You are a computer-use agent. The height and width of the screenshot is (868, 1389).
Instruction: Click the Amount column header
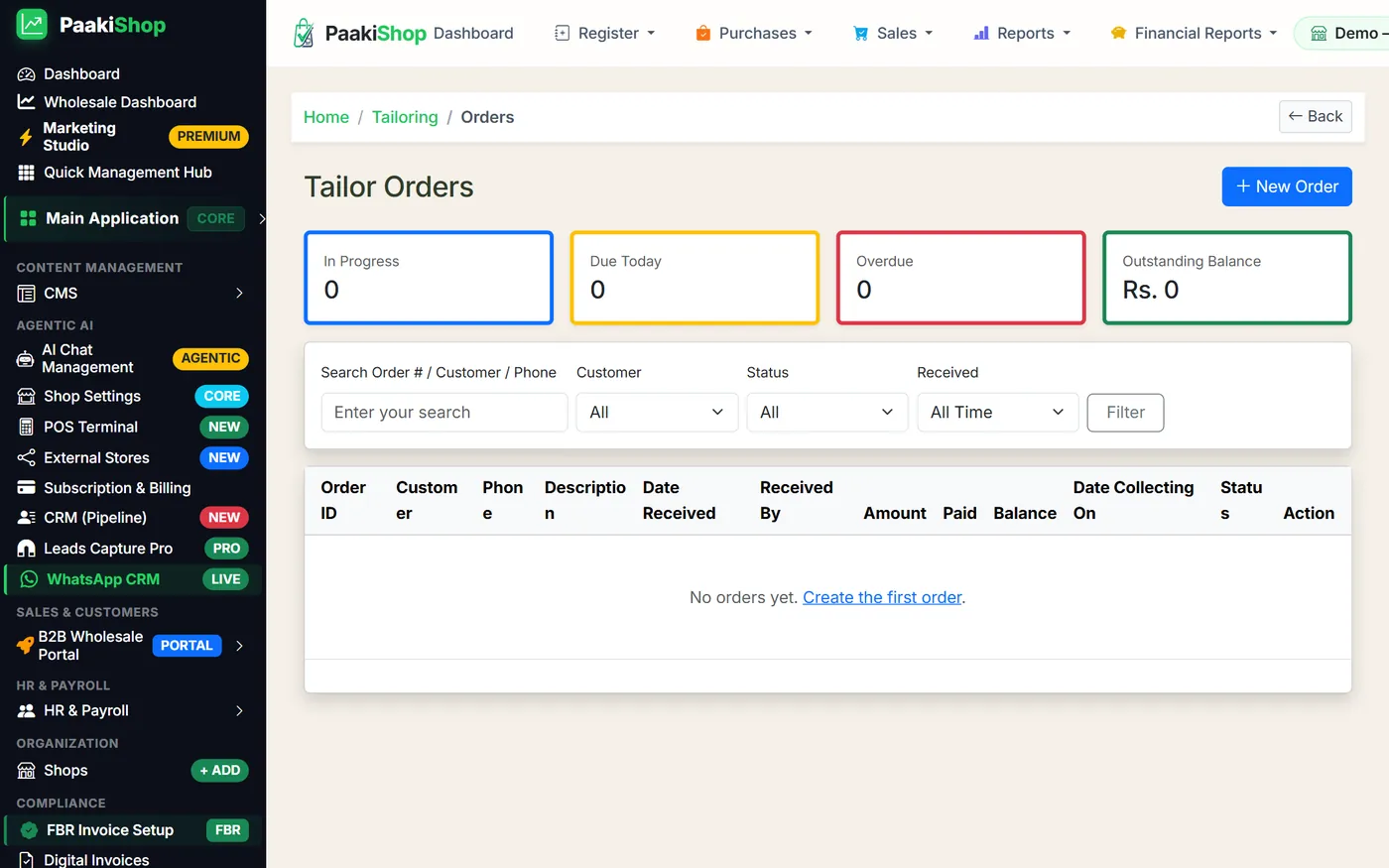(x=895, y=514)
